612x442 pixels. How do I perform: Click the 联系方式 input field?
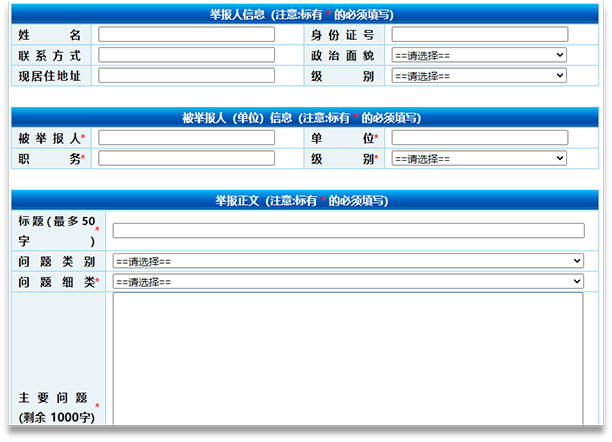186,55
